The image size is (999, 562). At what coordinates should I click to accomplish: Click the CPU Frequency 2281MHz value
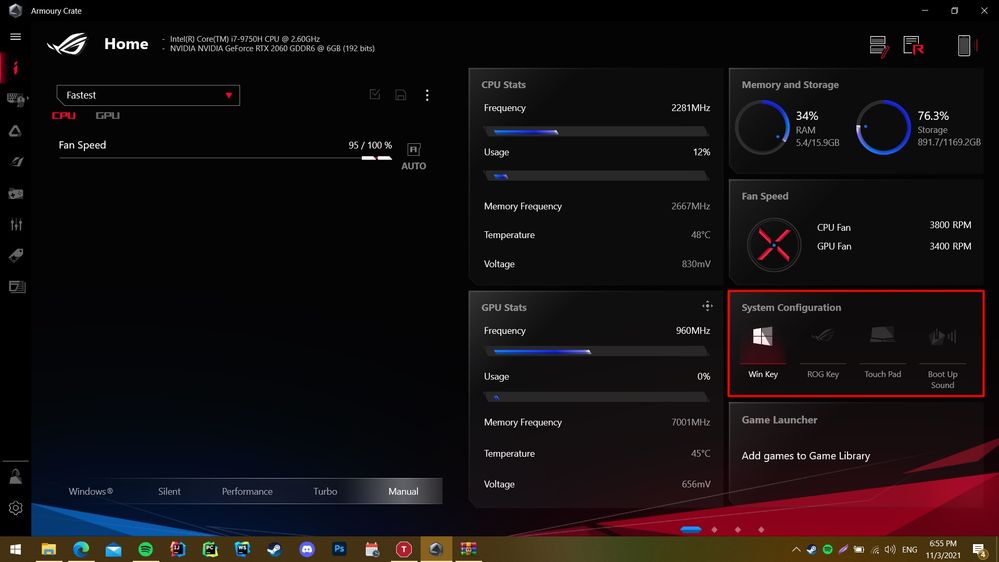[691, 108]
